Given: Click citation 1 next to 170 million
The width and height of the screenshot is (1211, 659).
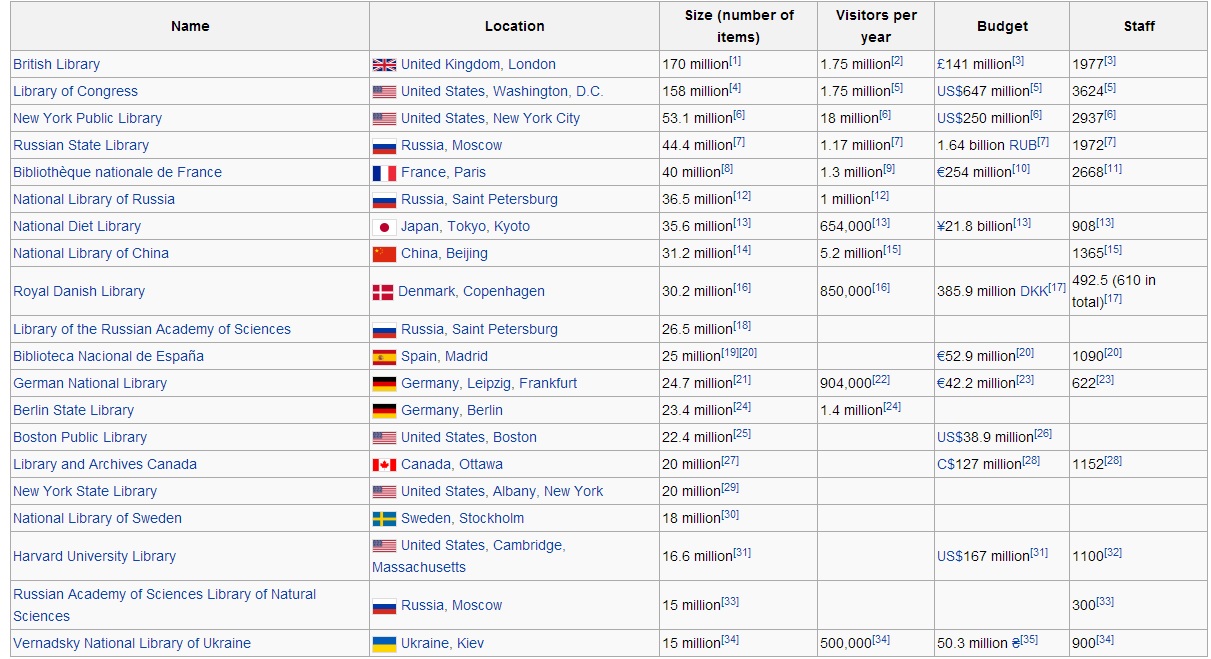Looking at the screenshot, I should click(x=735, y=61).
